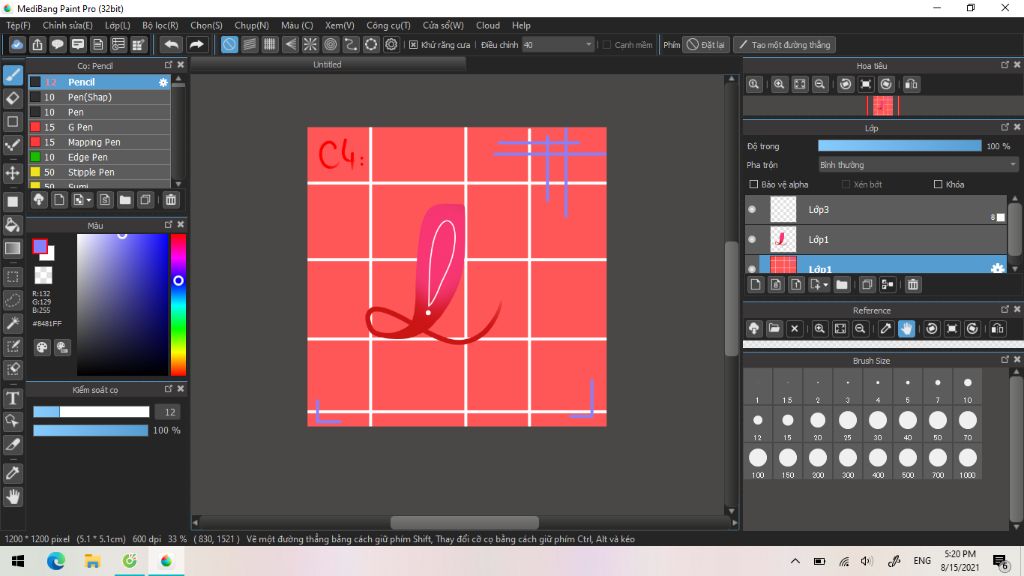
Task: Select the Bucket fill tool
Action: coord(12,225)
